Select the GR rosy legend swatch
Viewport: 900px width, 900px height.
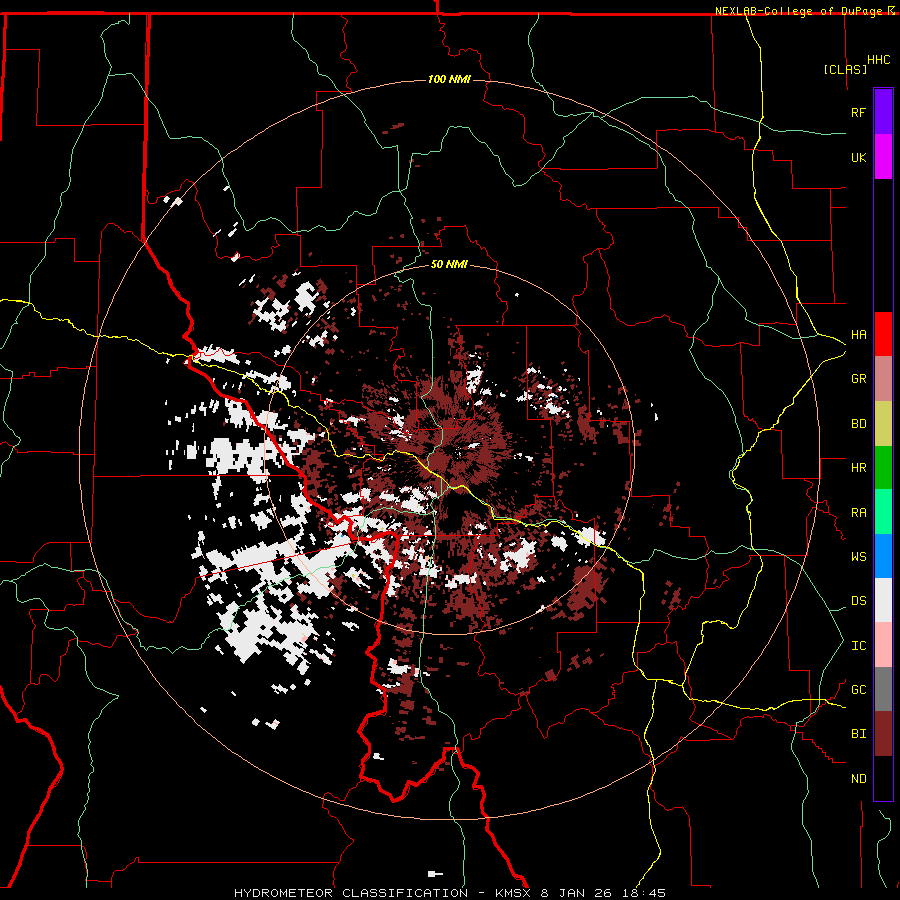pyautogui.click(x=883, y=379)
